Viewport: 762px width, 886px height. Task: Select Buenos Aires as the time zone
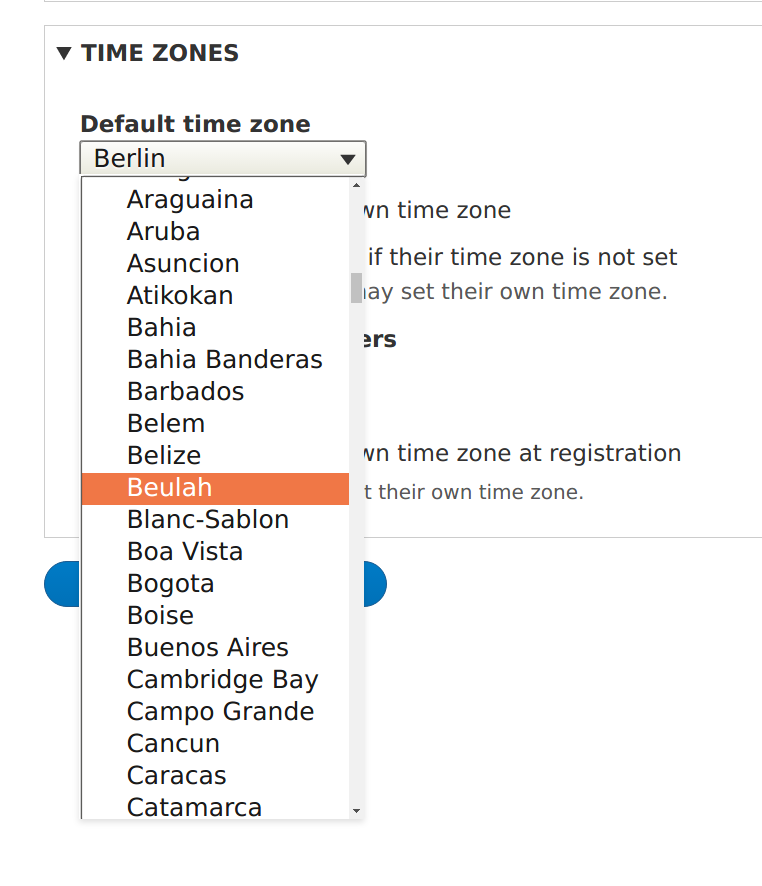tap(208, 647)
